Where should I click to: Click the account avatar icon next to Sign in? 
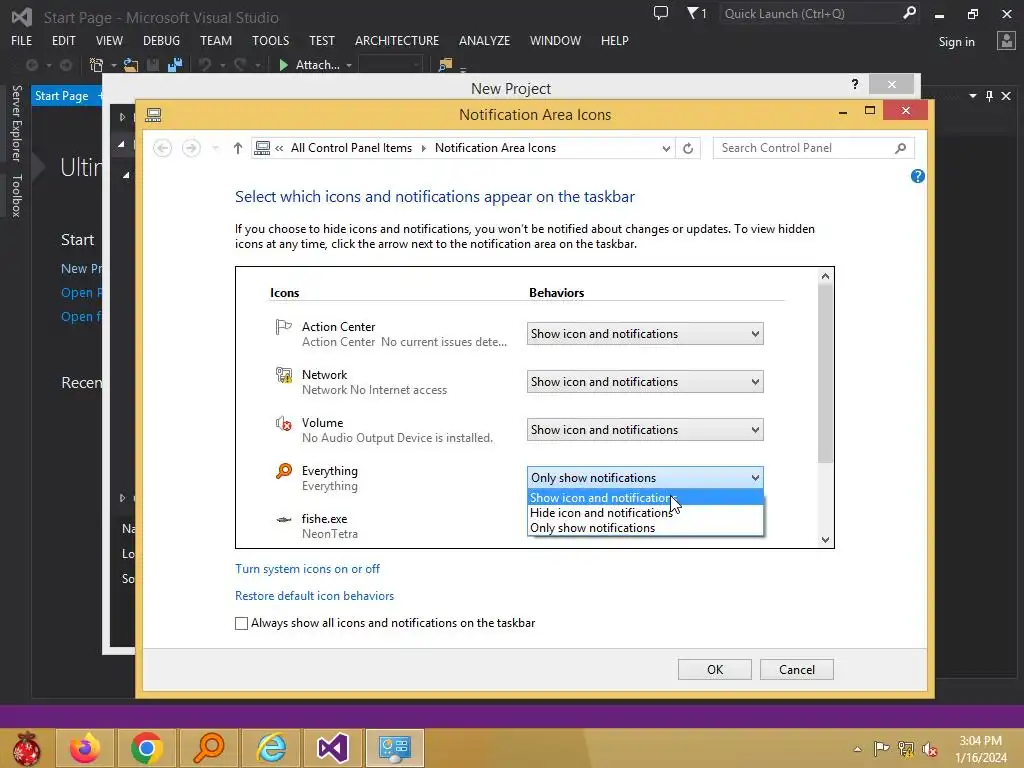click(1006, 41)
